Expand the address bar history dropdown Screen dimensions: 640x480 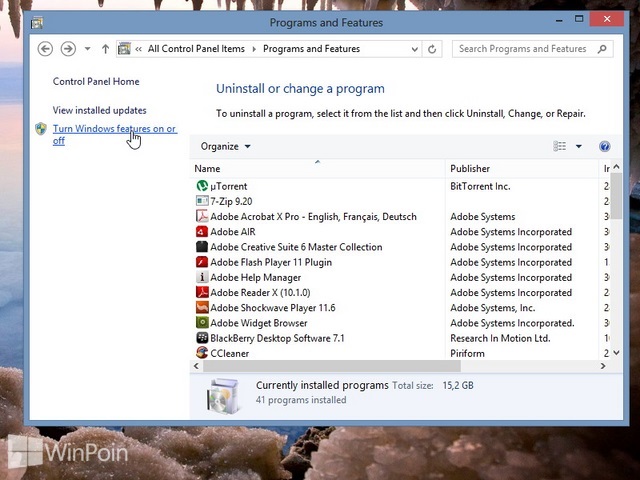point(415,49)
